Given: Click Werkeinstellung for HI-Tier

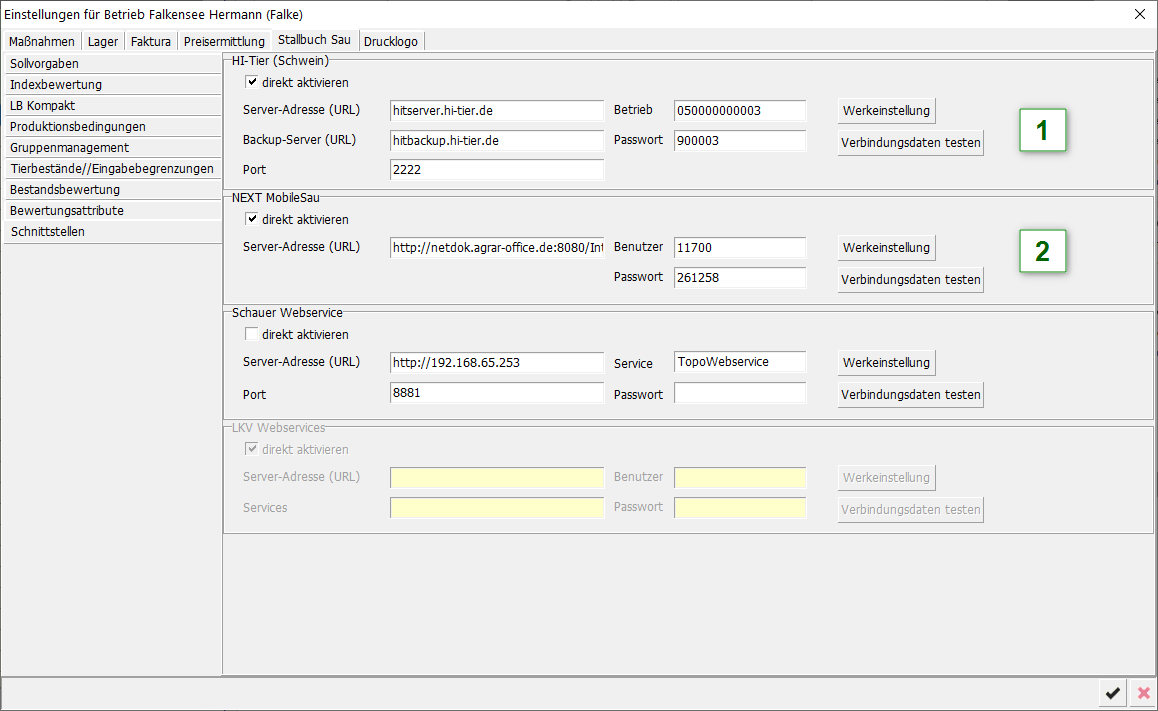Looking at the screenshot, I should (x=886, y=111).
